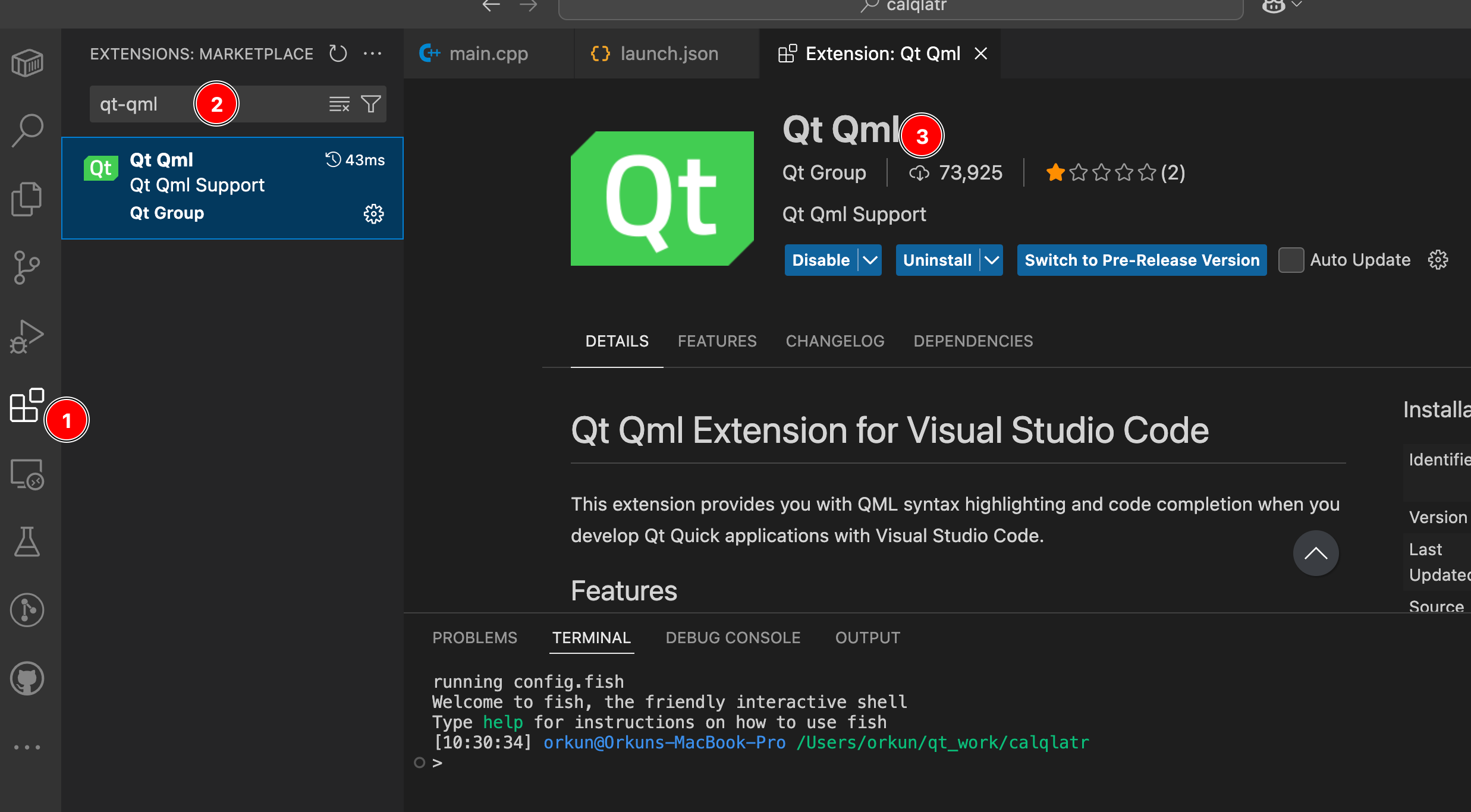This screenshot has height=812, width=1471.
Task: Filter extensions with funnel icon
Action: tap(371, 104)
